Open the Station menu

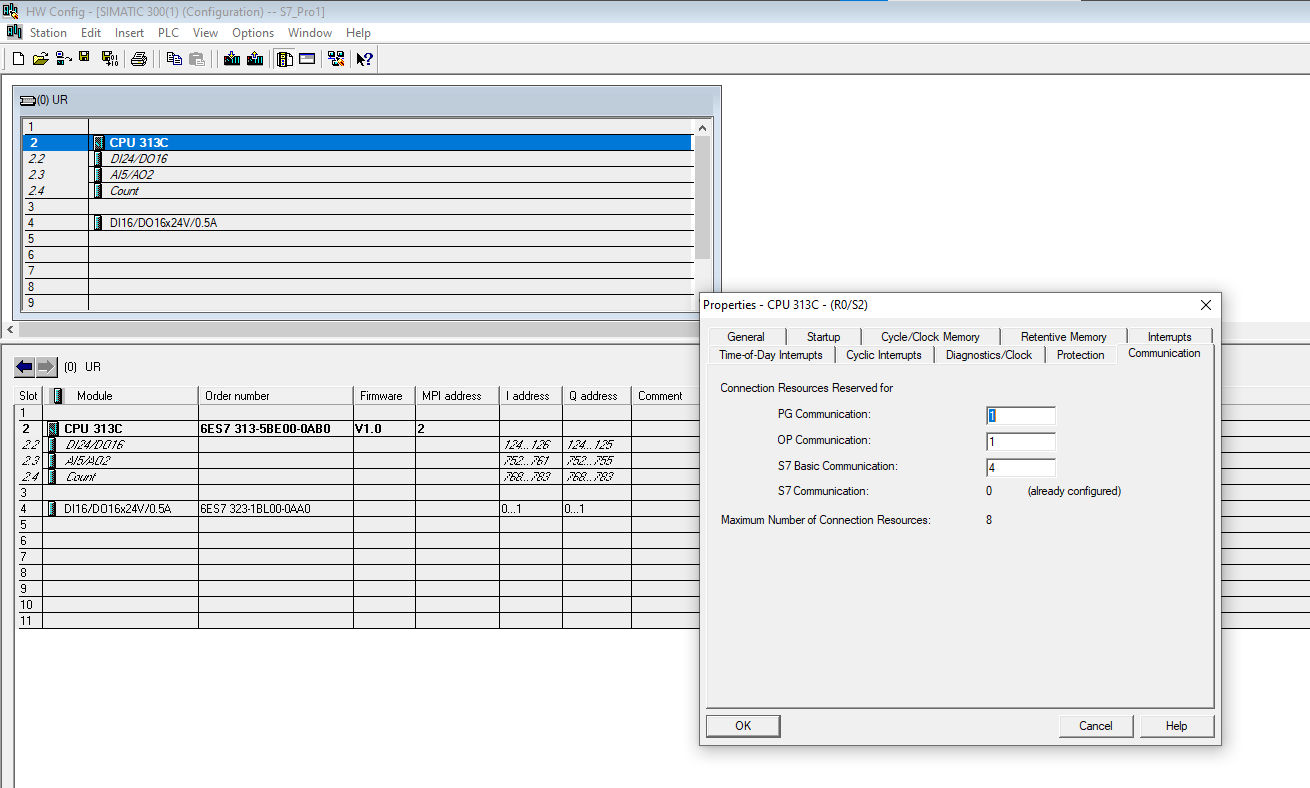(x=48, y=33)
